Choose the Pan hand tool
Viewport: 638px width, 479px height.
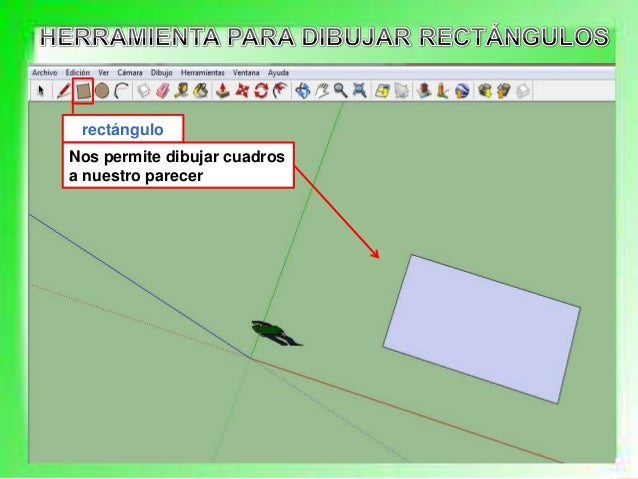point(322,91)
